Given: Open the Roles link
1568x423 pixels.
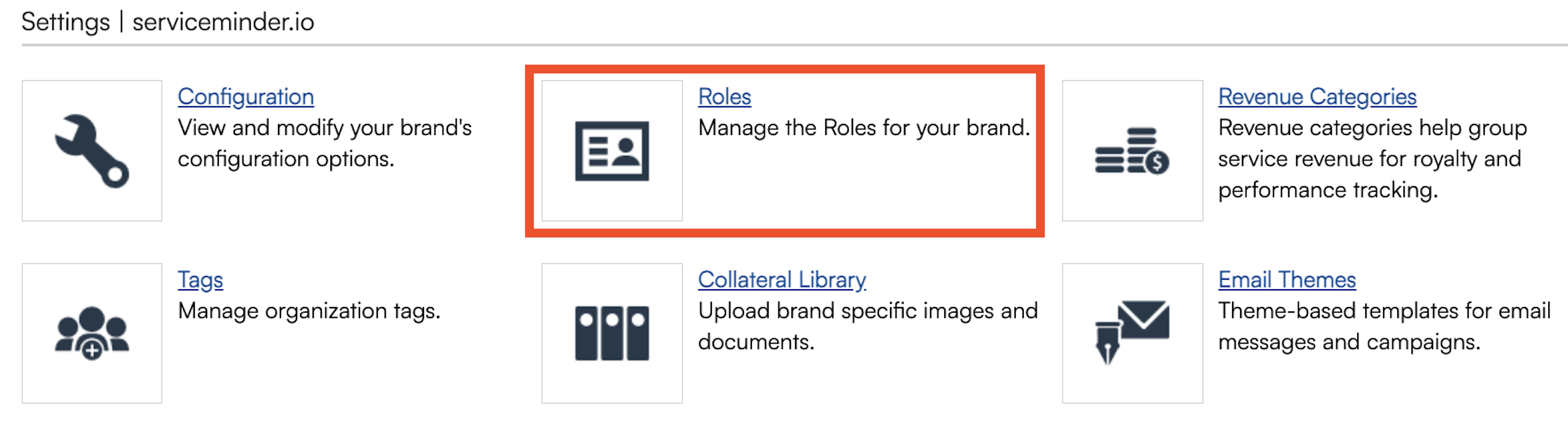Looking at the screenshot, I should [724, 97].
